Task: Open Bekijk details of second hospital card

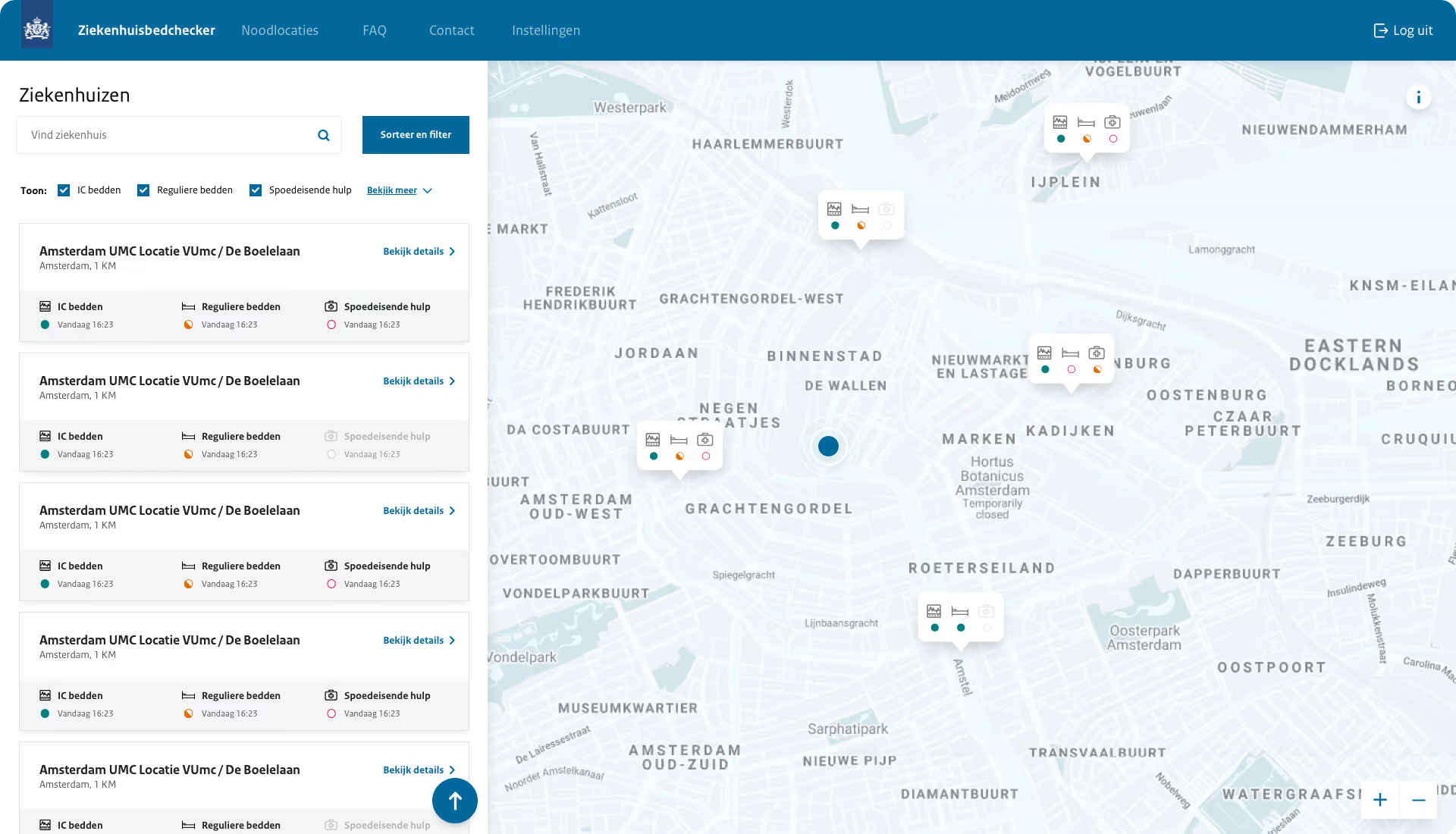Action: (419, 381)
